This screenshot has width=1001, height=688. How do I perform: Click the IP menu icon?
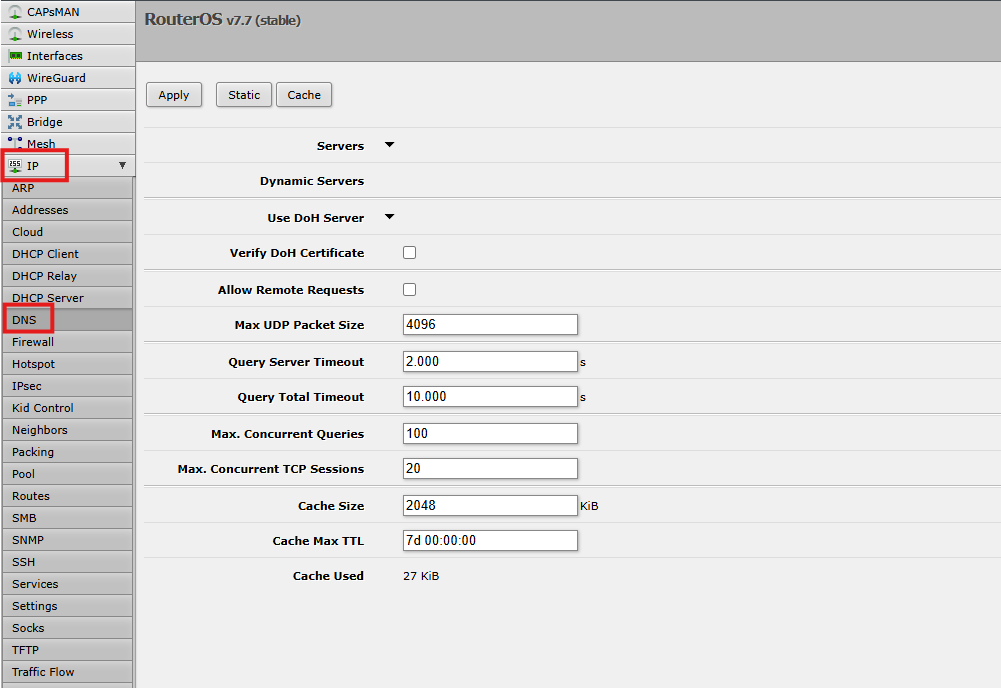coord(15,166)
